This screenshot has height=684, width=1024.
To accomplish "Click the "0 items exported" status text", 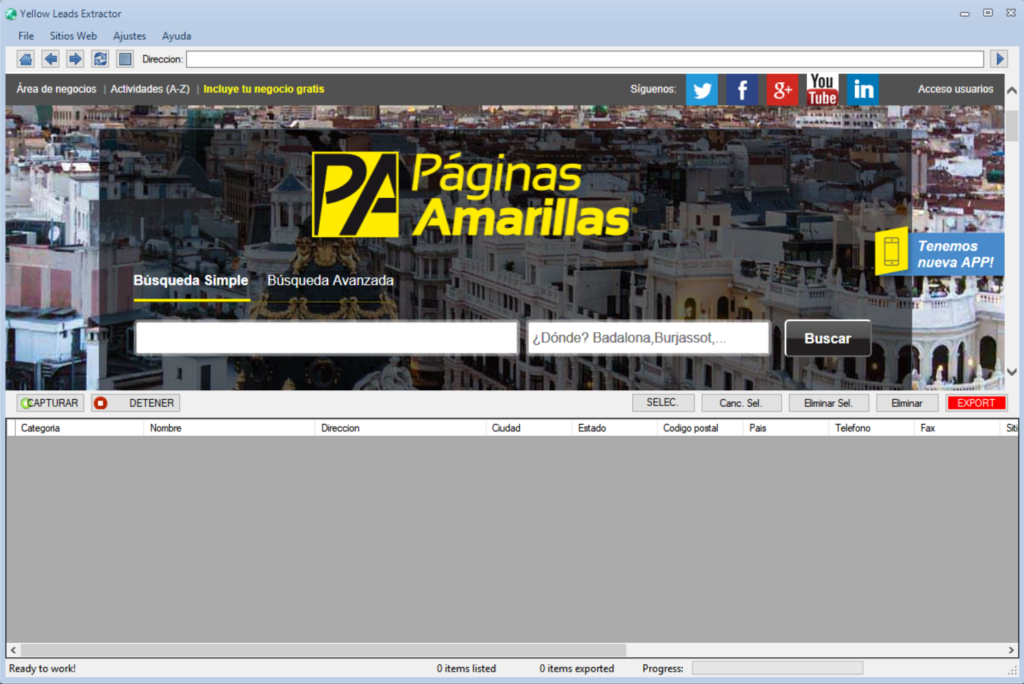I will (577, 668).
